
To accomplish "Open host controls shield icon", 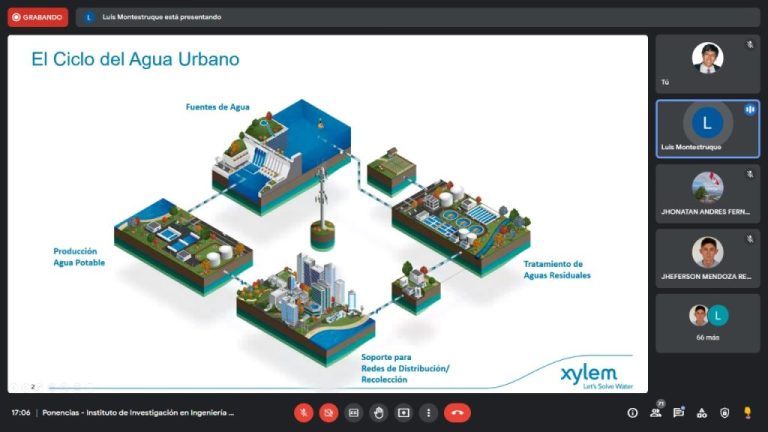I will (x=725, y=412).
